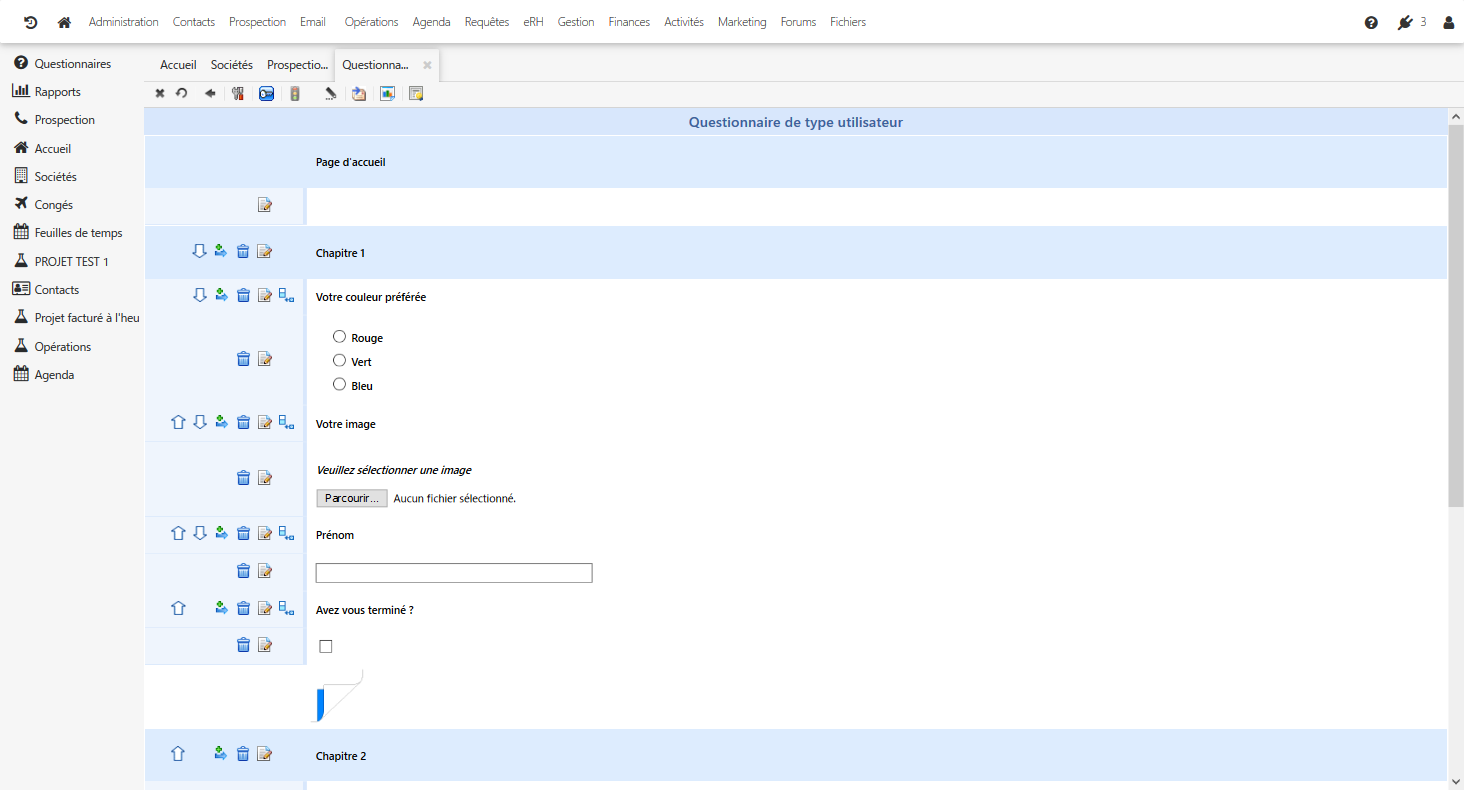The image size is (1464, 790).
Task: Click the history icon in top bar
Action: pyautogui.click(x=30, y=22)
